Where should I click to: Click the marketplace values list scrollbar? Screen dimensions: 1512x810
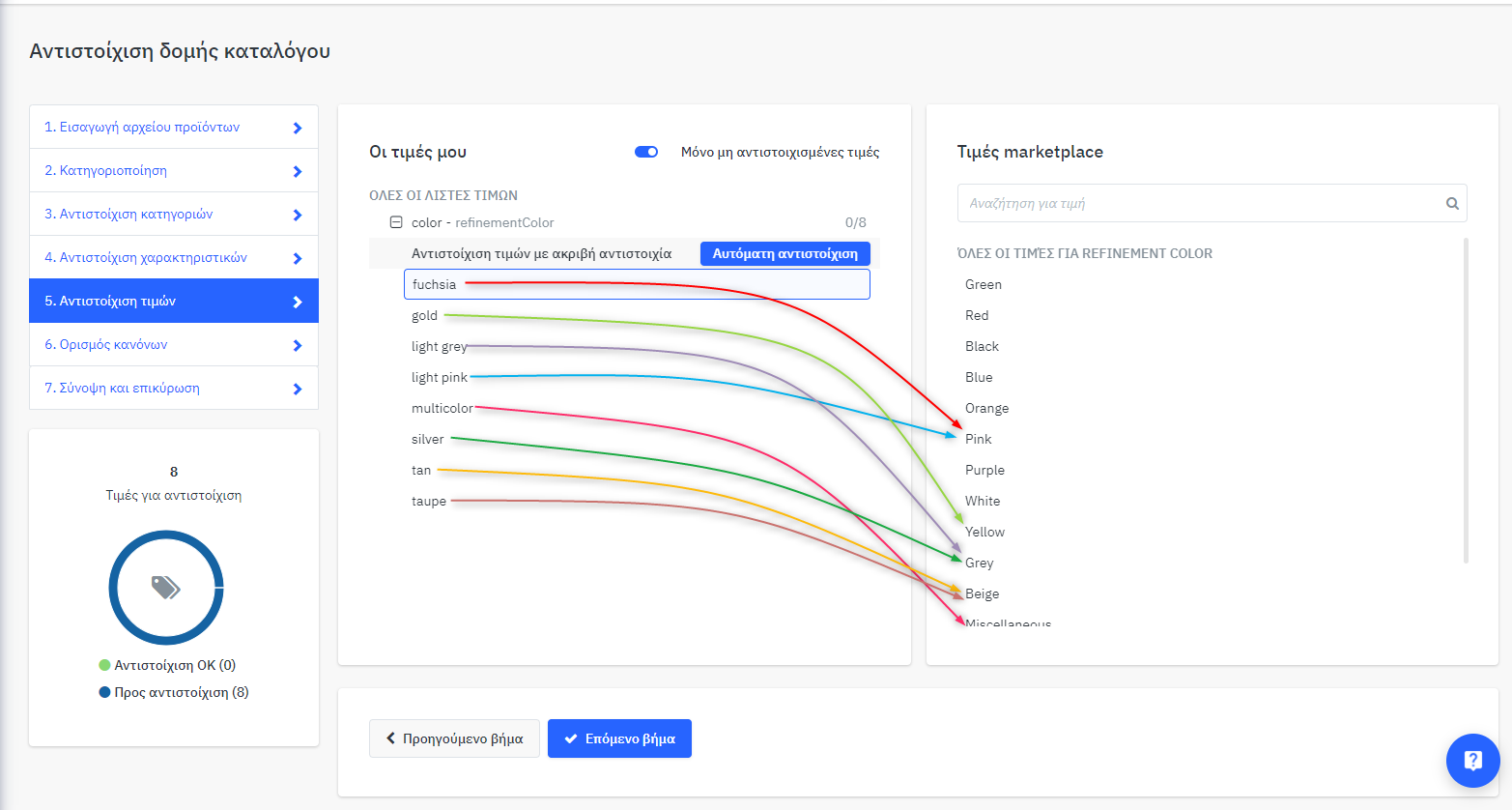tap(1466, 400)
